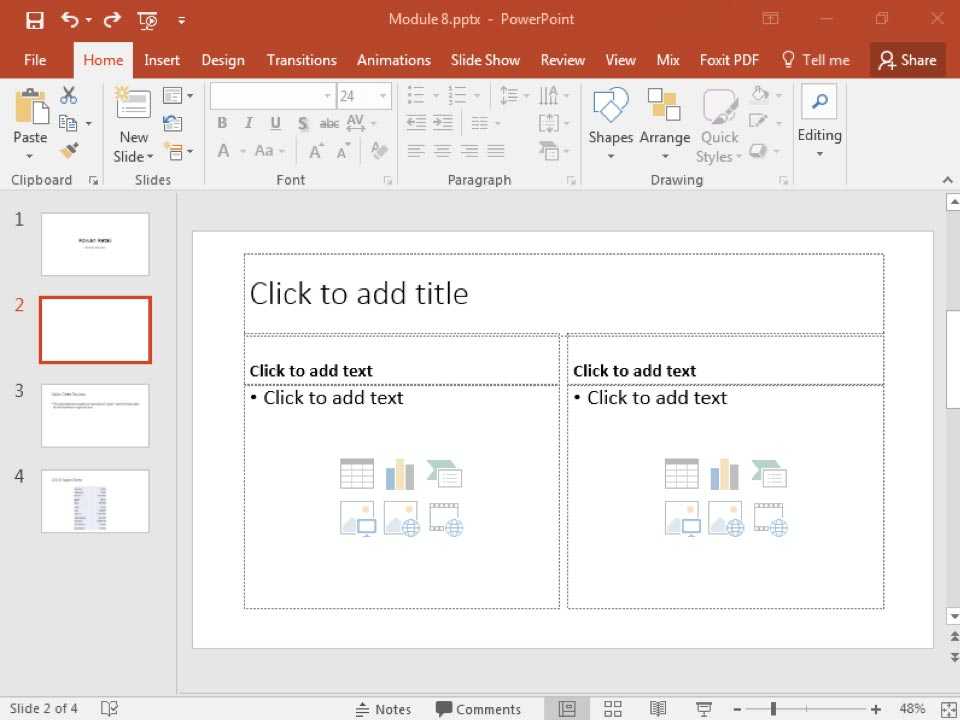960x720 pixels.
Task: Toggle Bold formatting
Action: pyautogui.click(x=222, y=123)
